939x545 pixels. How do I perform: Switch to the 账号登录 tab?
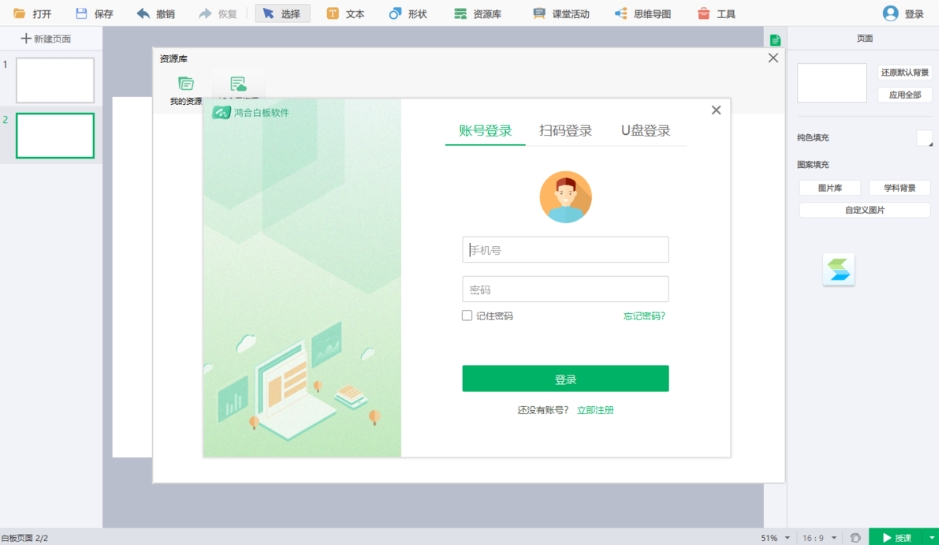[x=485, y=130]
